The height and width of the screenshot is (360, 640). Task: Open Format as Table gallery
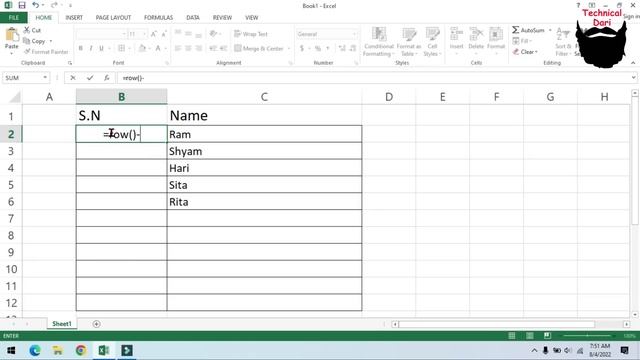[x=409, y=42]
